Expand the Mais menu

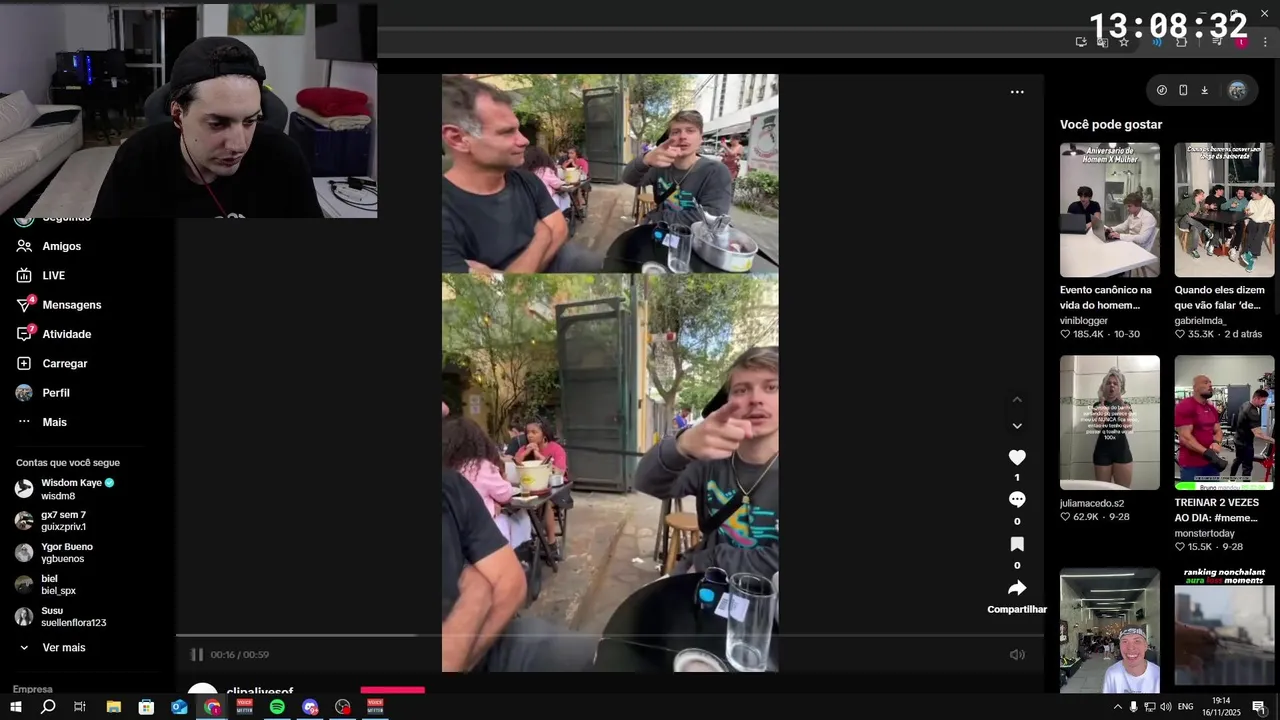54,422
